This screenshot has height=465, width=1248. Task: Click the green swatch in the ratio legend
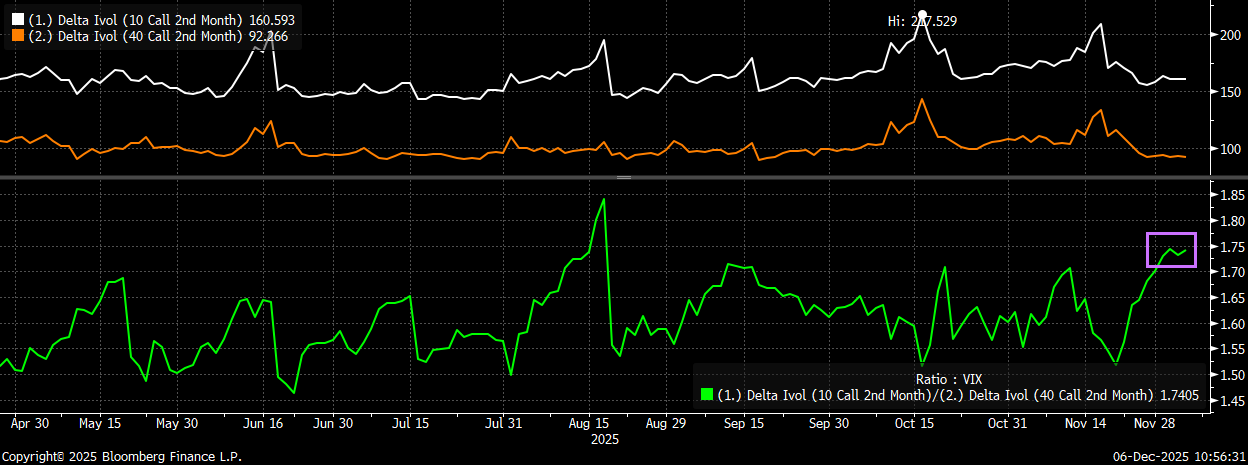(x=707, y=395)
